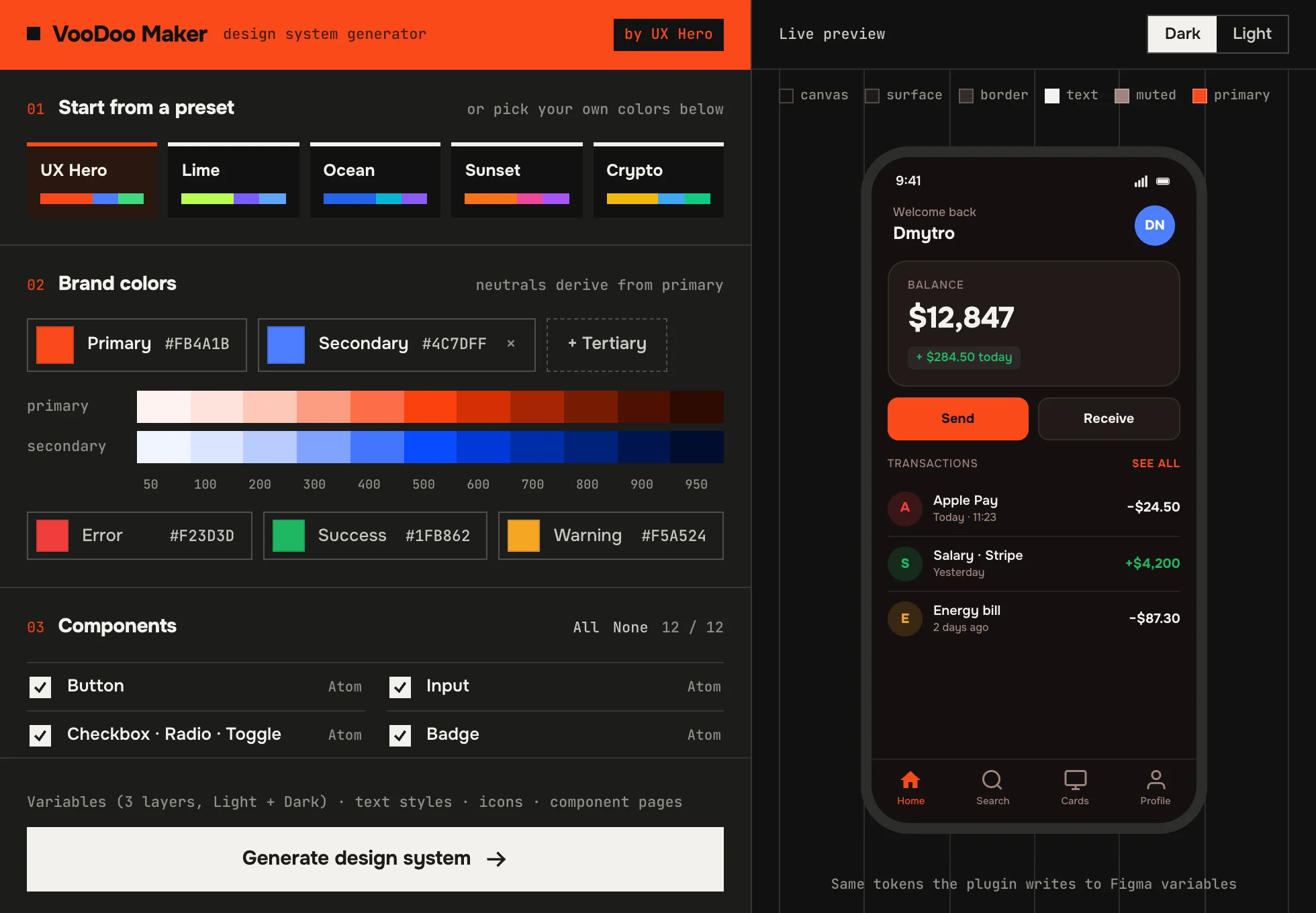Image resolution: width=1316 pixels, height=913 pixels.
Task: Toggle the Checkbox · Radio · Toggle checkbox
Action: pos(40,735)
